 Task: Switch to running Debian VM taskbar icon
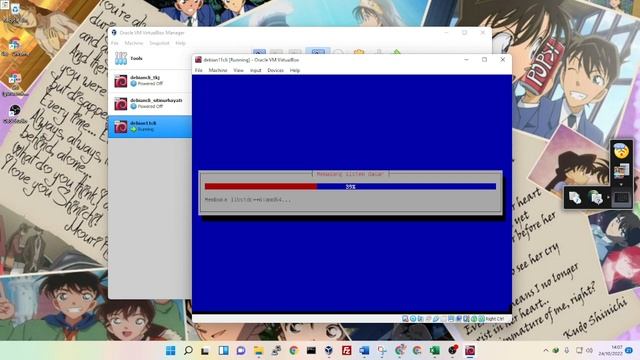[x=470, y=350]
